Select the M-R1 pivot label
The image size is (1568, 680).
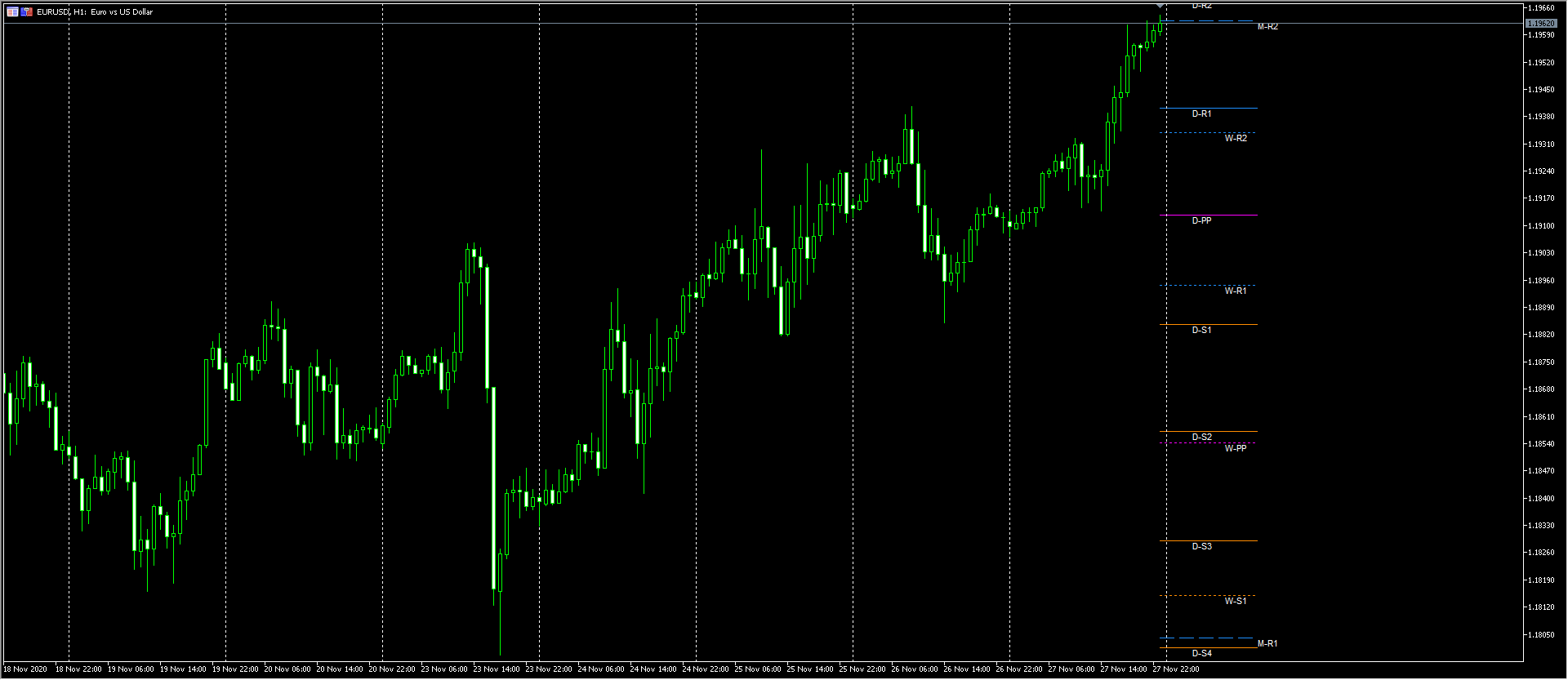coord(1267,643)
